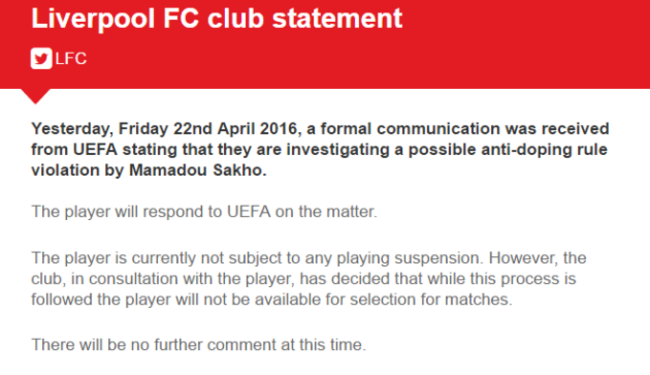Click the sentence "The player will respond to UEFA"
This screenshot has width=650, height=375.
(151, 212)
